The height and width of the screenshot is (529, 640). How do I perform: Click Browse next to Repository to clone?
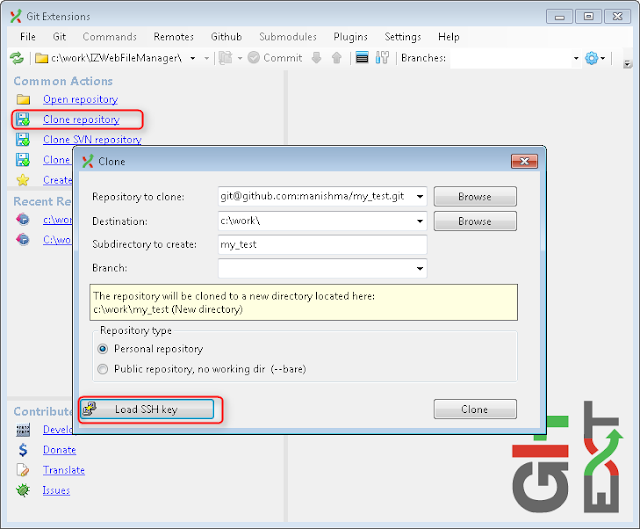[x=475, y=197]
